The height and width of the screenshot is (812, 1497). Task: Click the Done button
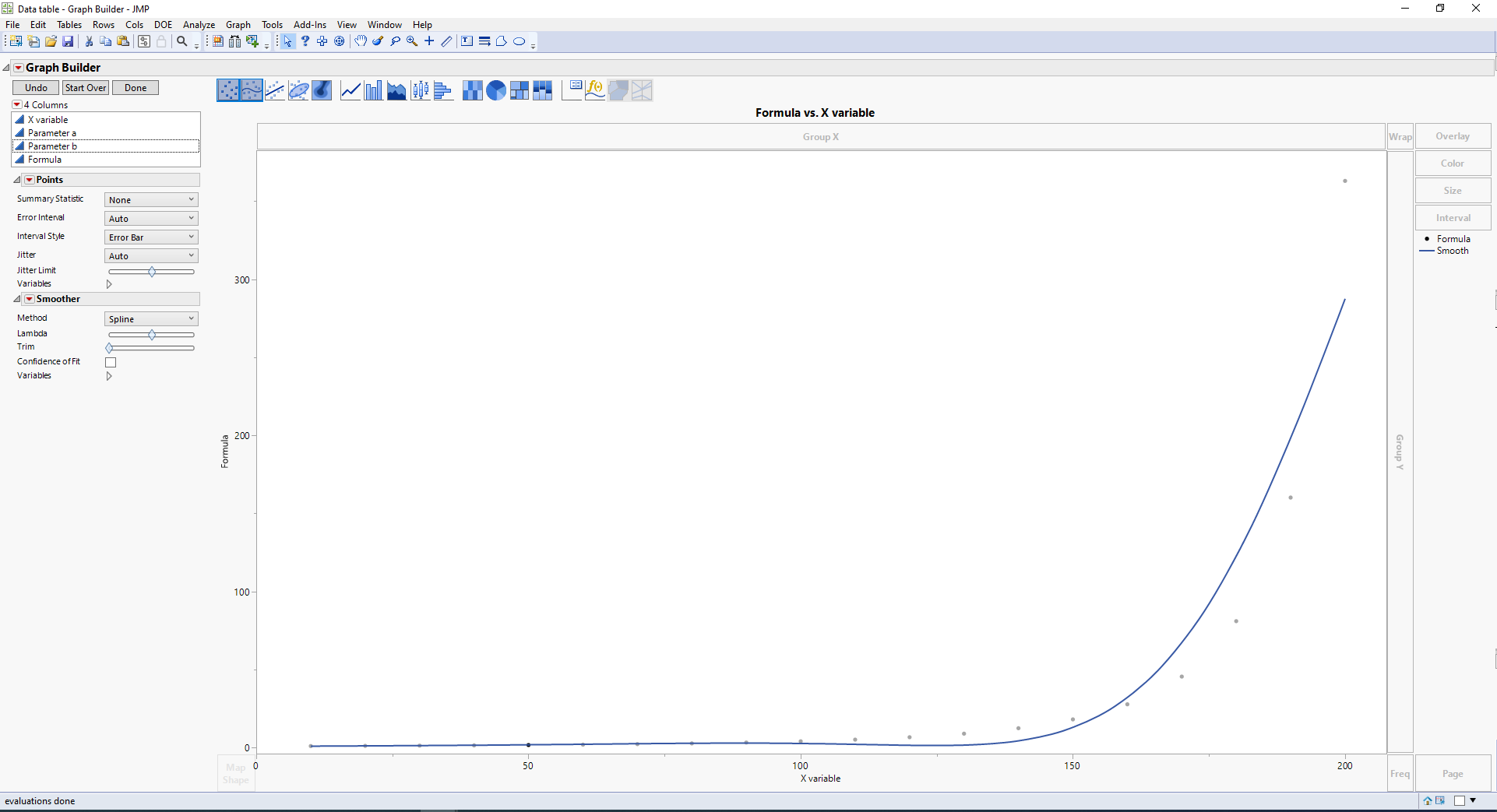[135, 87]
